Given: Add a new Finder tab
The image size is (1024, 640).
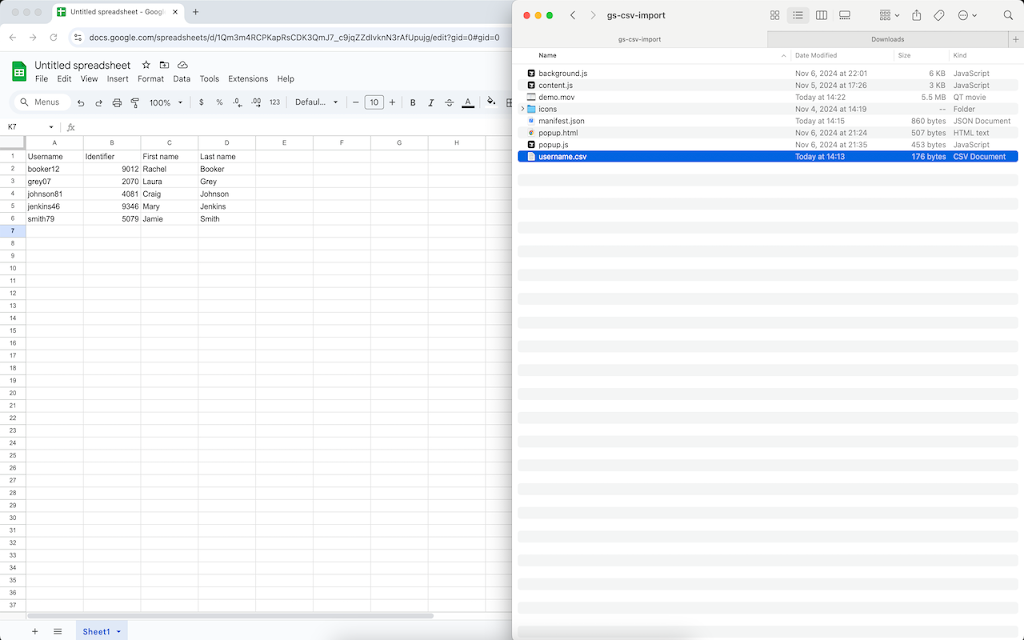Looking at the screenshot, I should click(x=1016, y=39).
